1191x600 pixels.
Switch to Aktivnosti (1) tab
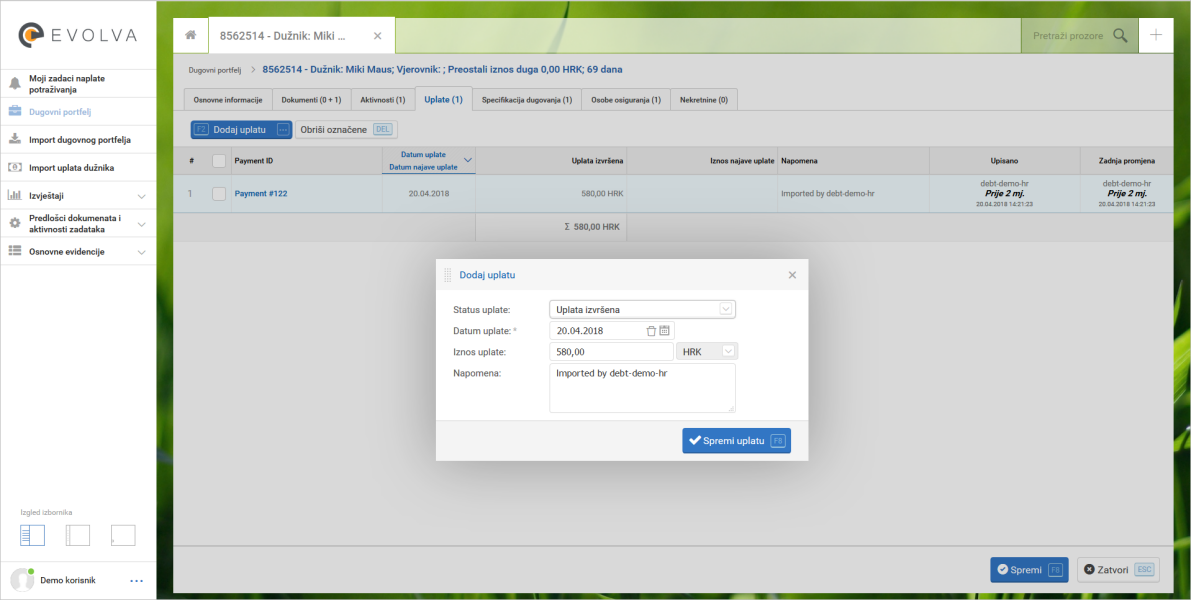[383, 100]
